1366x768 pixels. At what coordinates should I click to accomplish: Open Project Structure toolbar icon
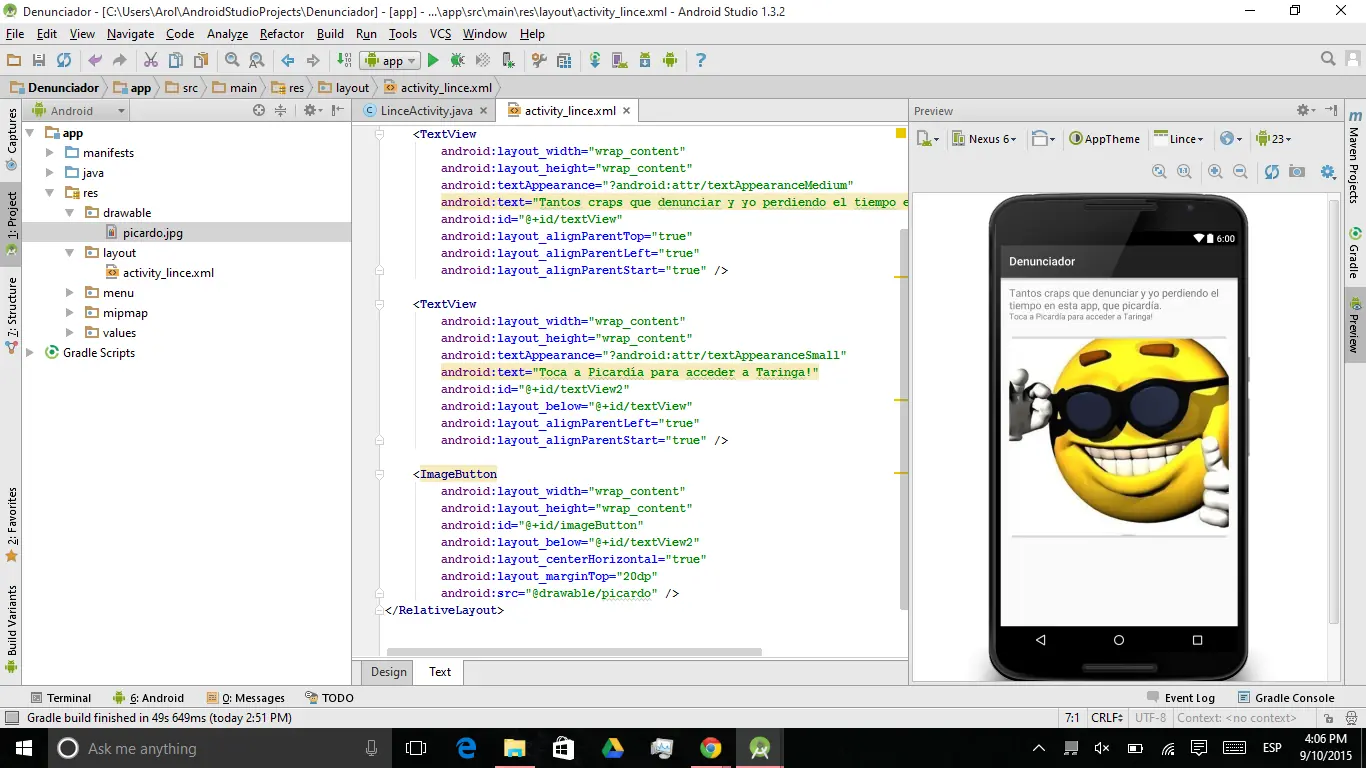(x=564, y=61)
